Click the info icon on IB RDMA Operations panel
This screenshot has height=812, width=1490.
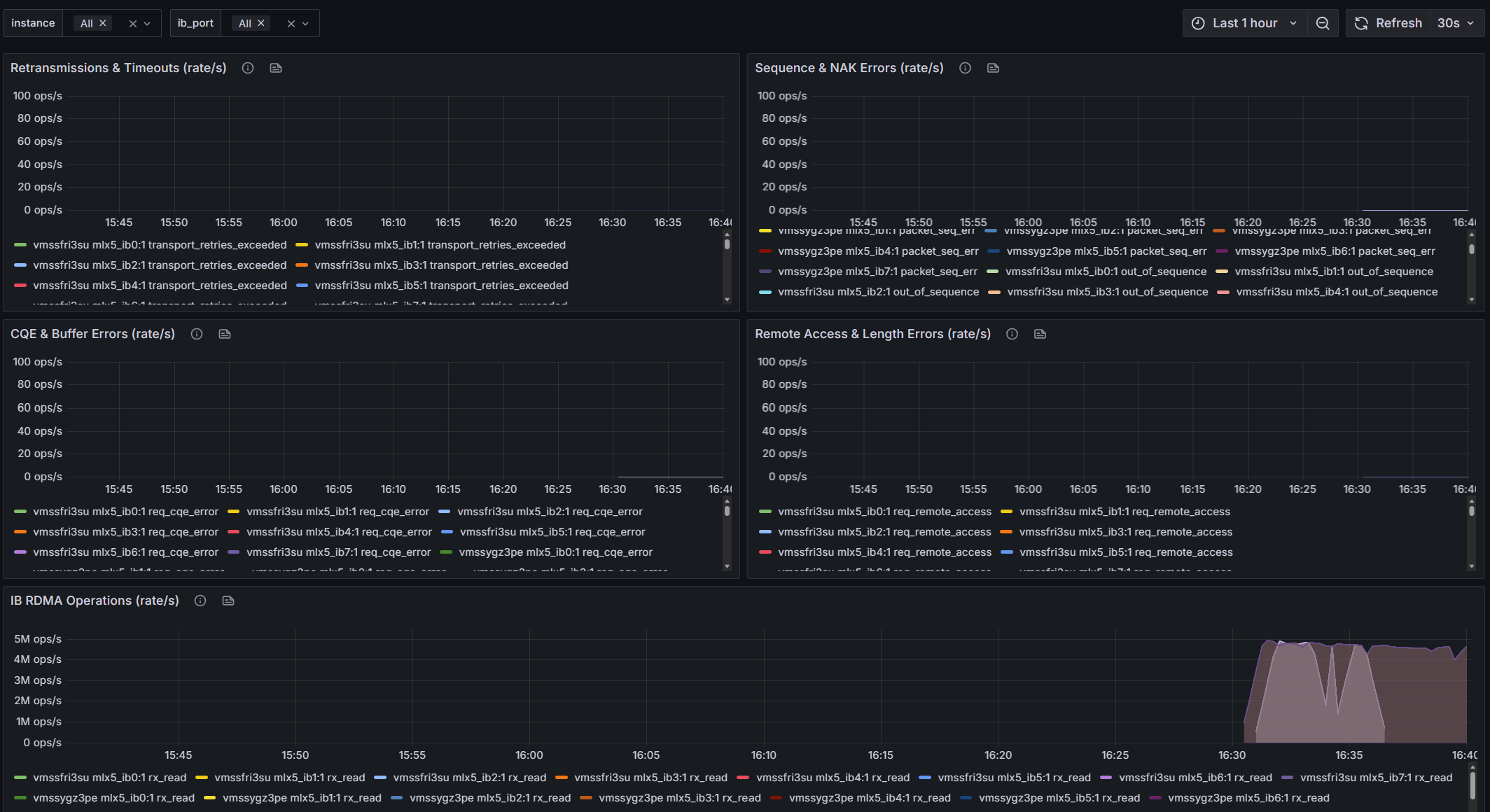[x=200, y=601]
